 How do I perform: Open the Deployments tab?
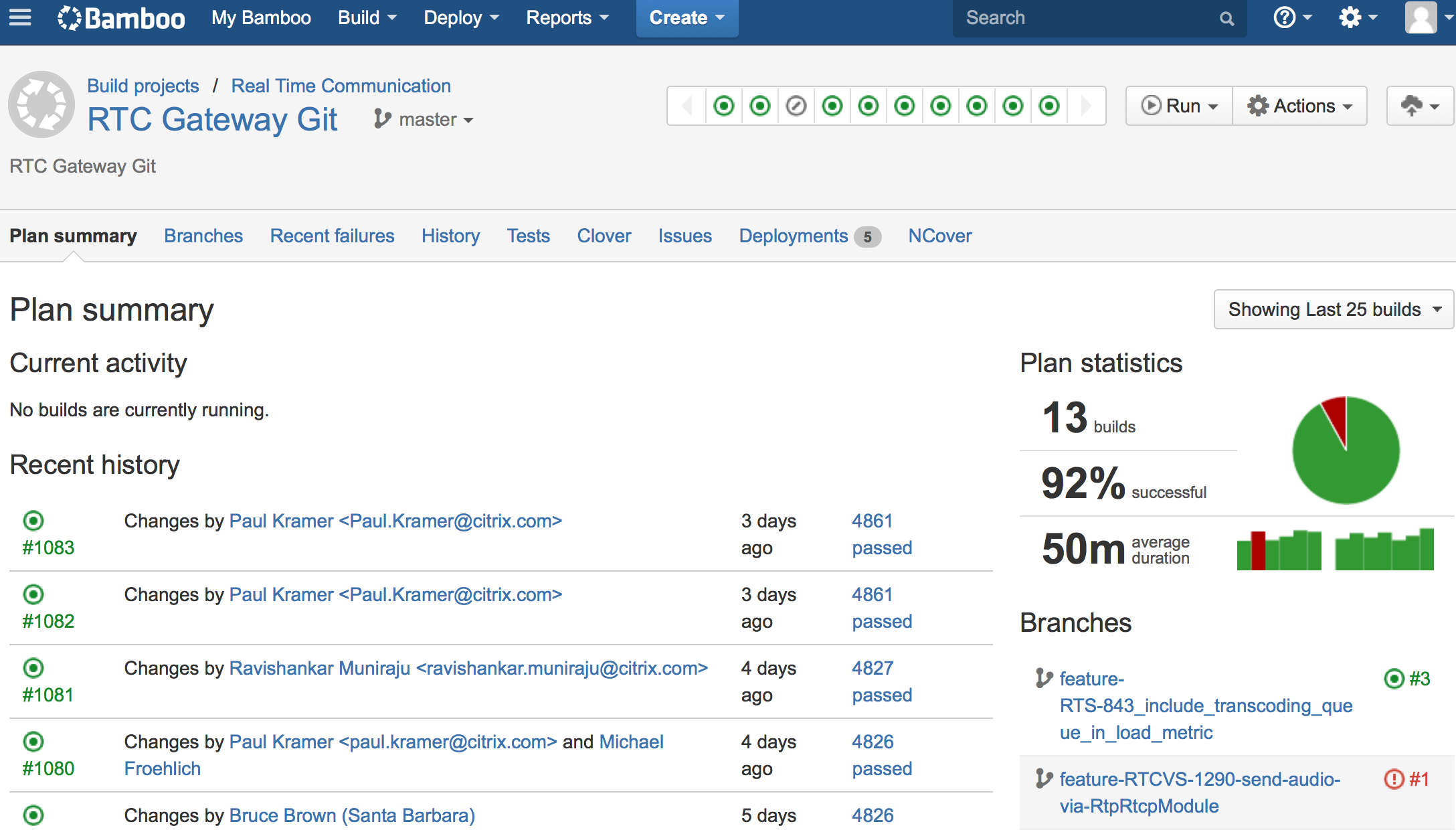point(794,236)
